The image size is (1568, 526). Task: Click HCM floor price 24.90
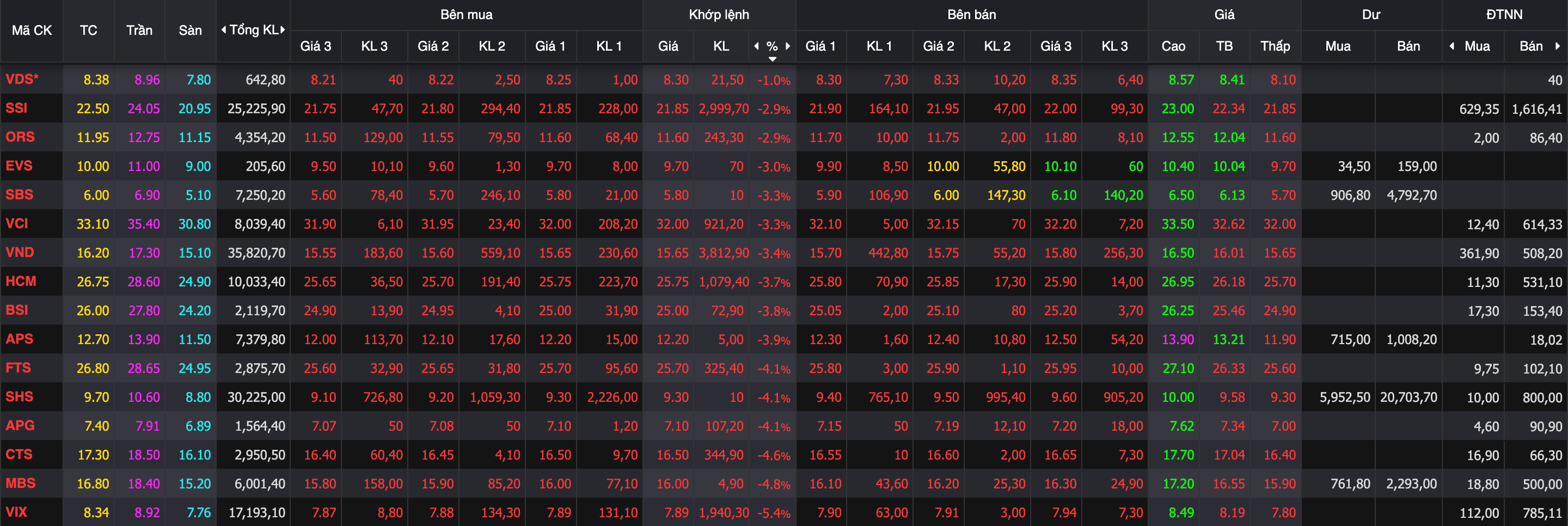(194, 282)
